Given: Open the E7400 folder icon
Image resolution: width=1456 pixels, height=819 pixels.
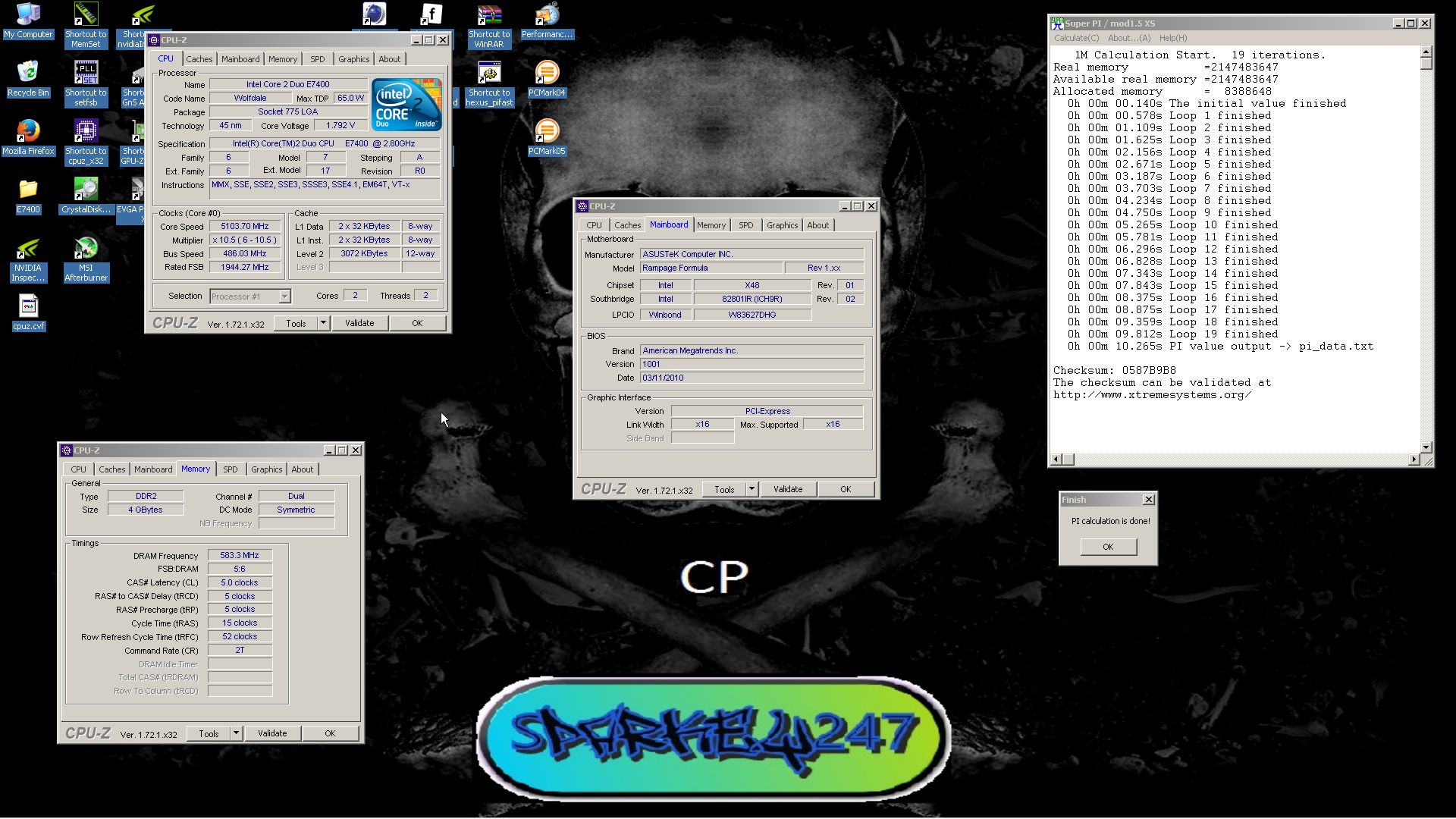Looking at the screenshot, I should click(28, 196).
